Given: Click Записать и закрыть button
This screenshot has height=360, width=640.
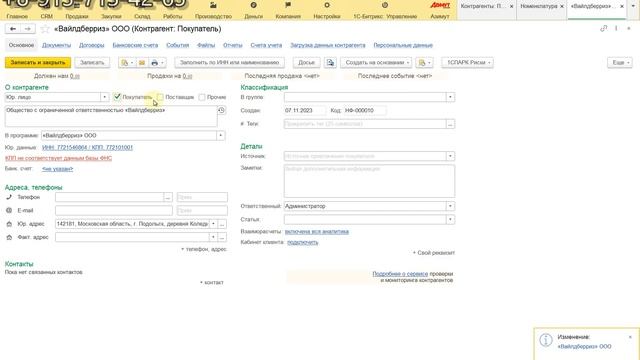Looking at the screenshot, I should click(38, 63).
